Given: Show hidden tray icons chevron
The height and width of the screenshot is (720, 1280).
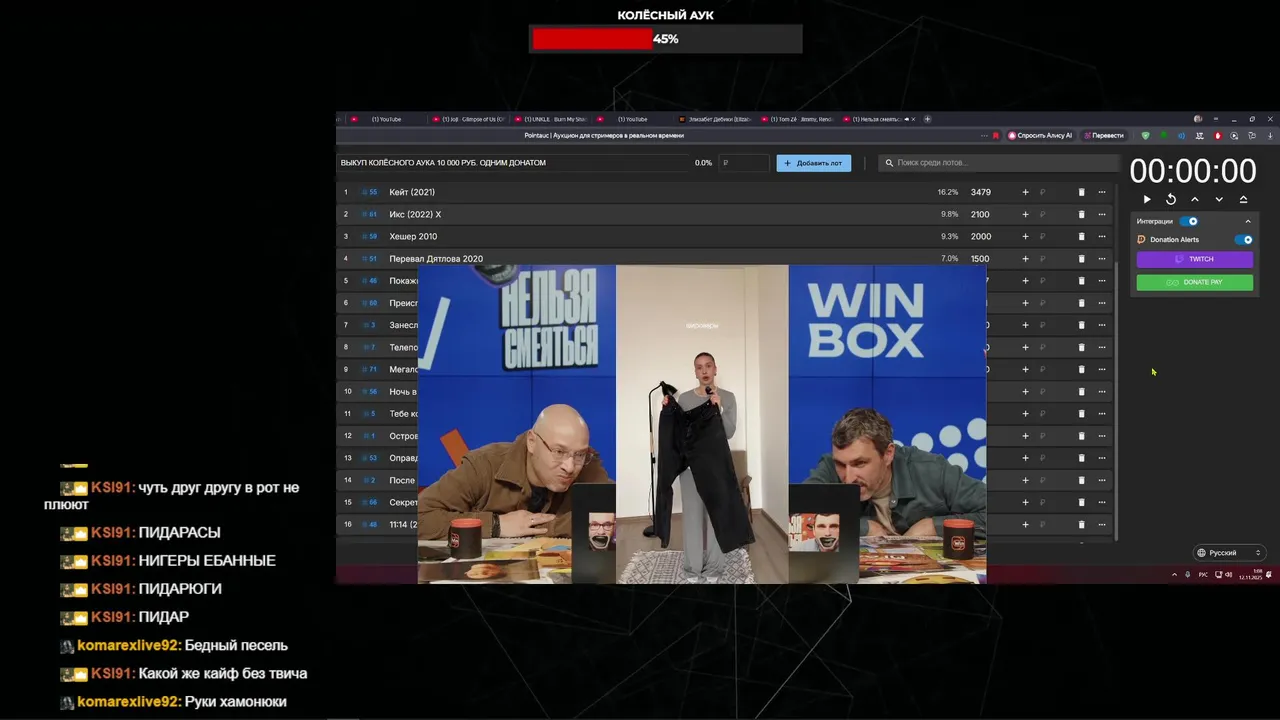Looking at the screenshot, I should [1175, 575].
